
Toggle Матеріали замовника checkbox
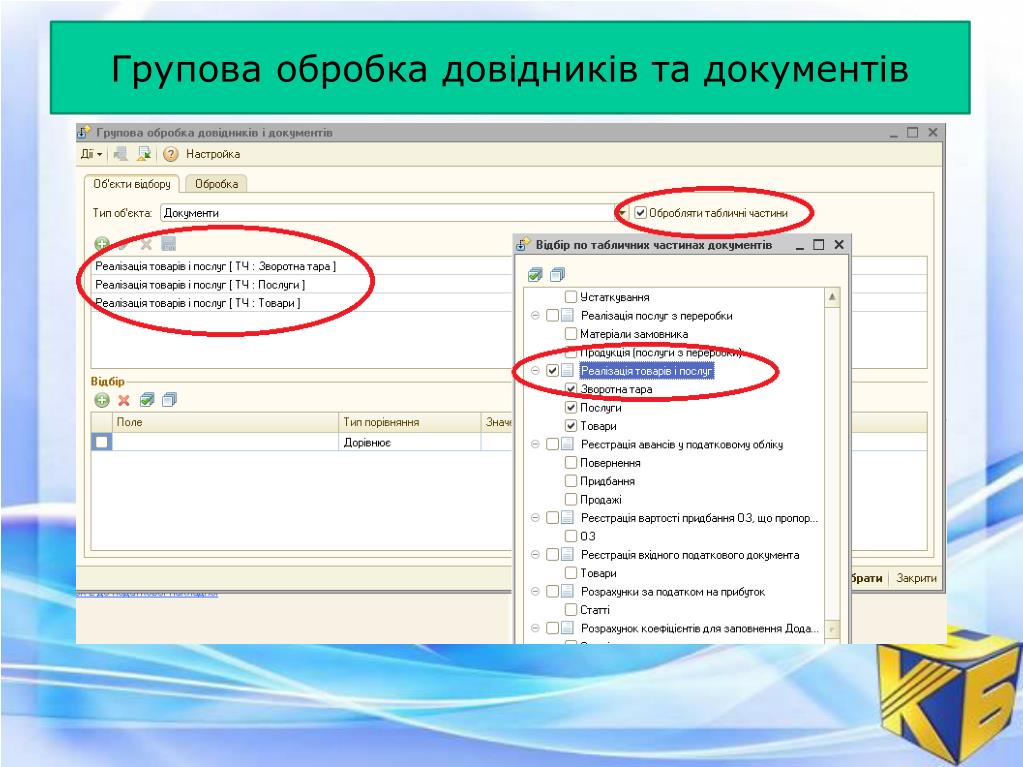pyautogui.click(x=571, y=334)
